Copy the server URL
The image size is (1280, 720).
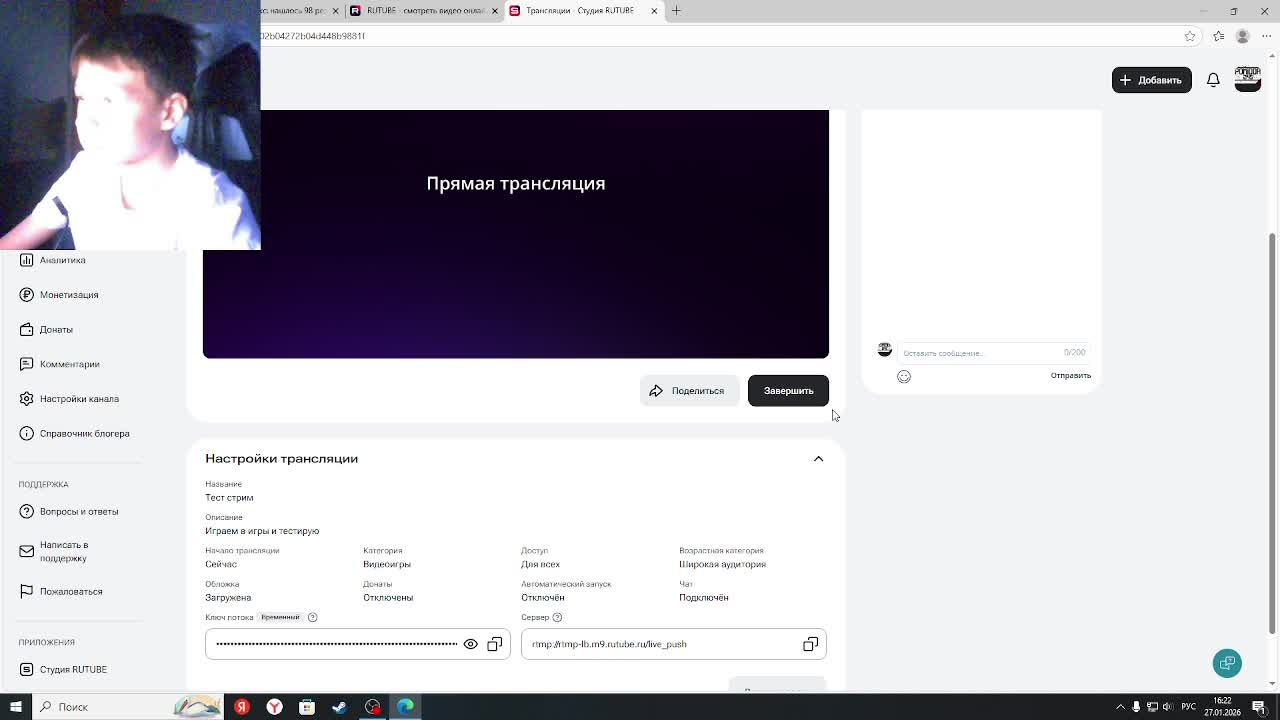click(x=811, y=644)
